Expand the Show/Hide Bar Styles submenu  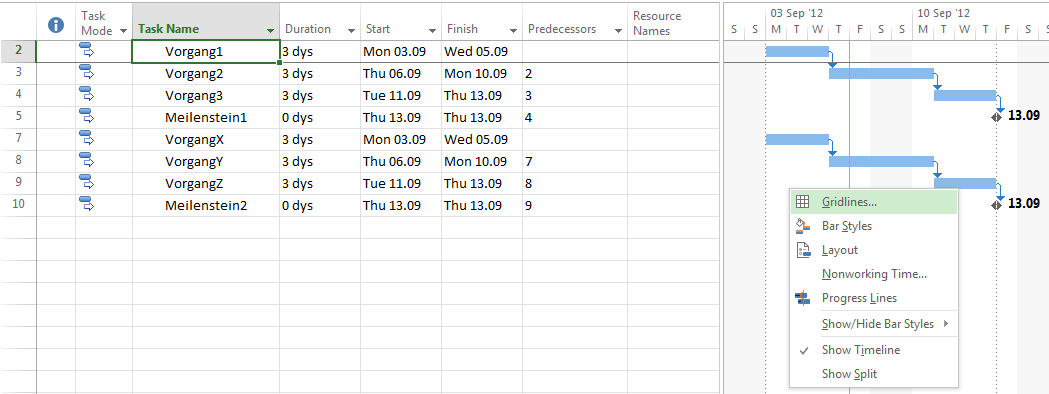(874, 324)
